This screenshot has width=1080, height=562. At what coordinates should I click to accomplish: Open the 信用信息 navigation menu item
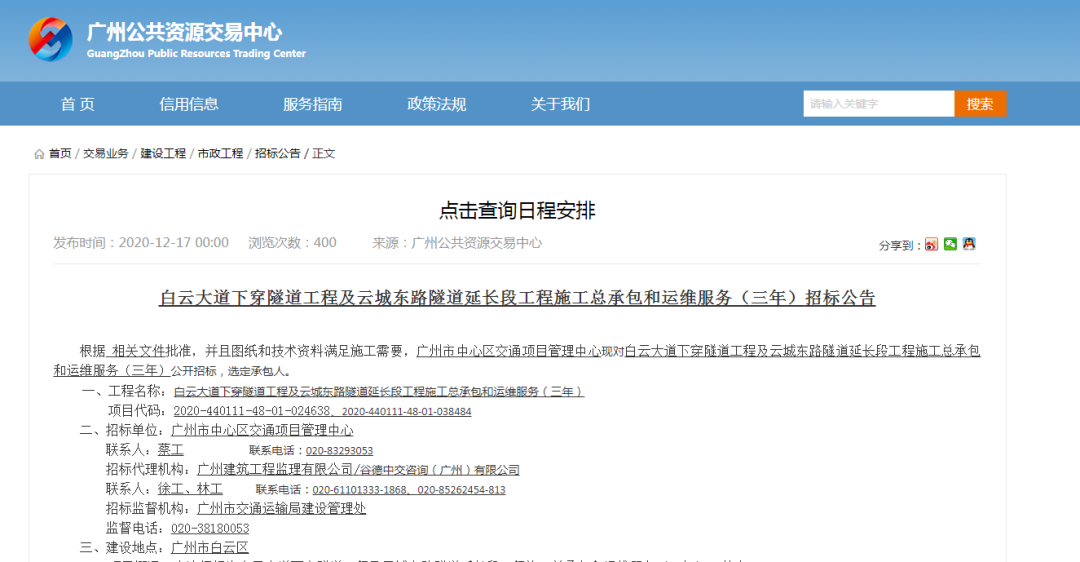coord(188,104)
